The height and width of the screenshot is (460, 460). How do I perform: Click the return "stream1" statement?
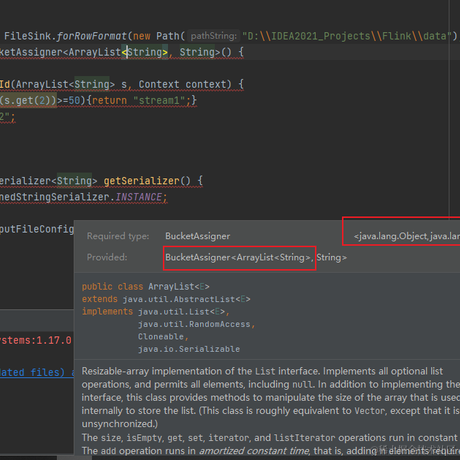141,100
